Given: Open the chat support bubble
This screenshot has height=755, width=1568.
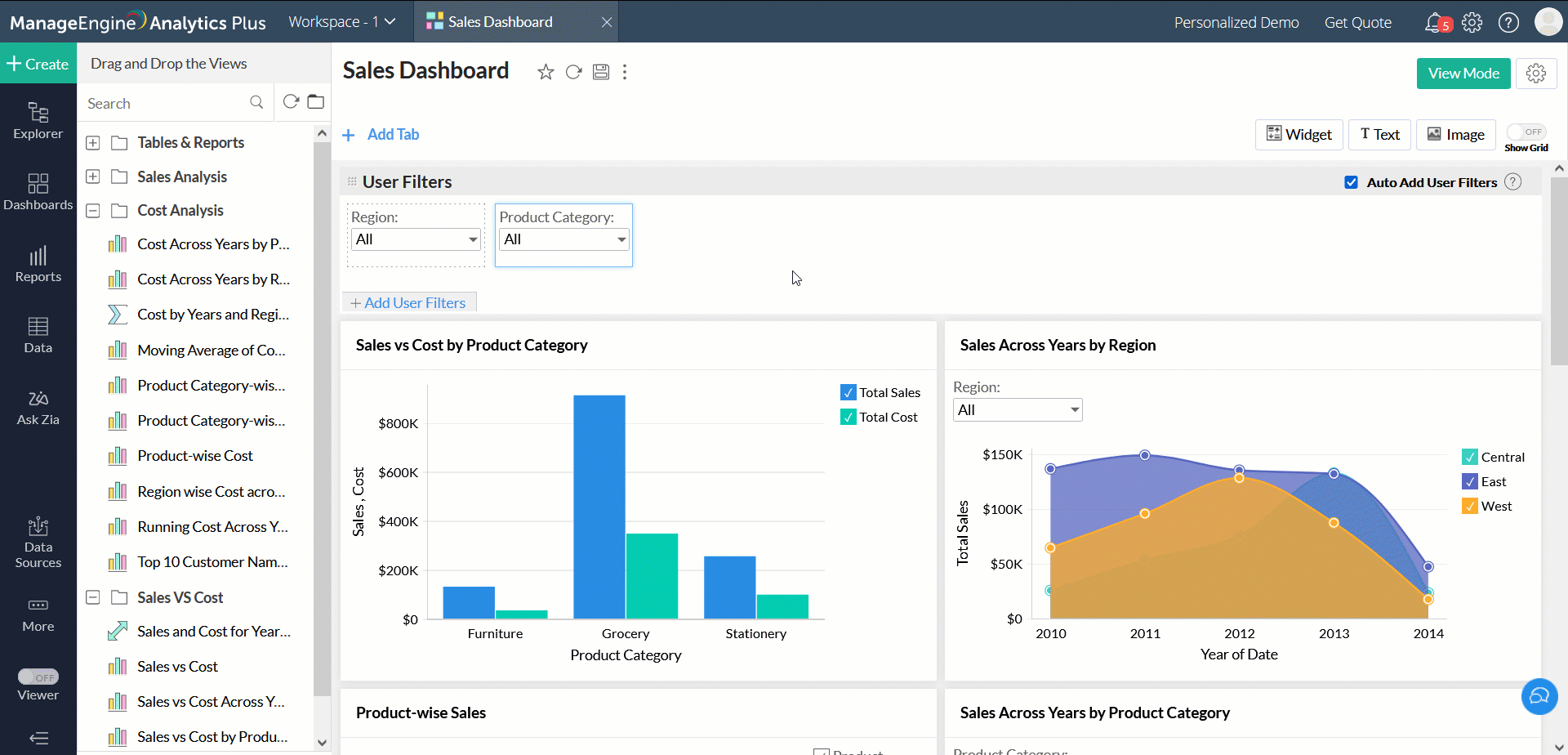Looking at the screenshot, I should [1539, 696].
